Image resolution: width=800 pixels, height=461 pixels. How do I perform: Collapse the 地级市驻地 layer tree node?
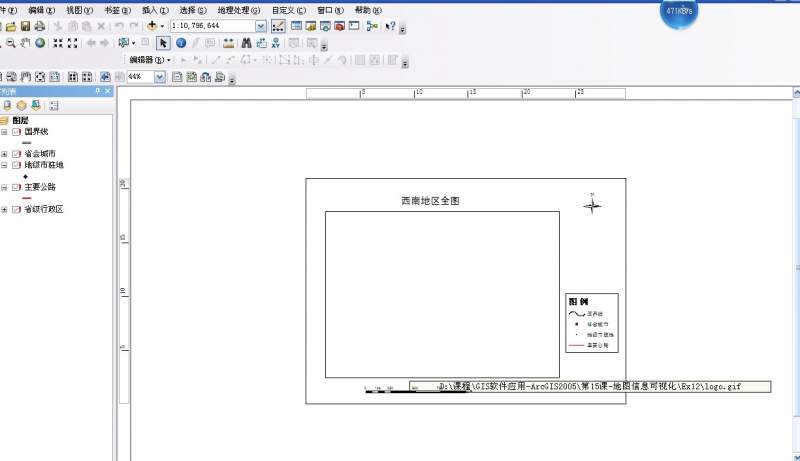4,165
